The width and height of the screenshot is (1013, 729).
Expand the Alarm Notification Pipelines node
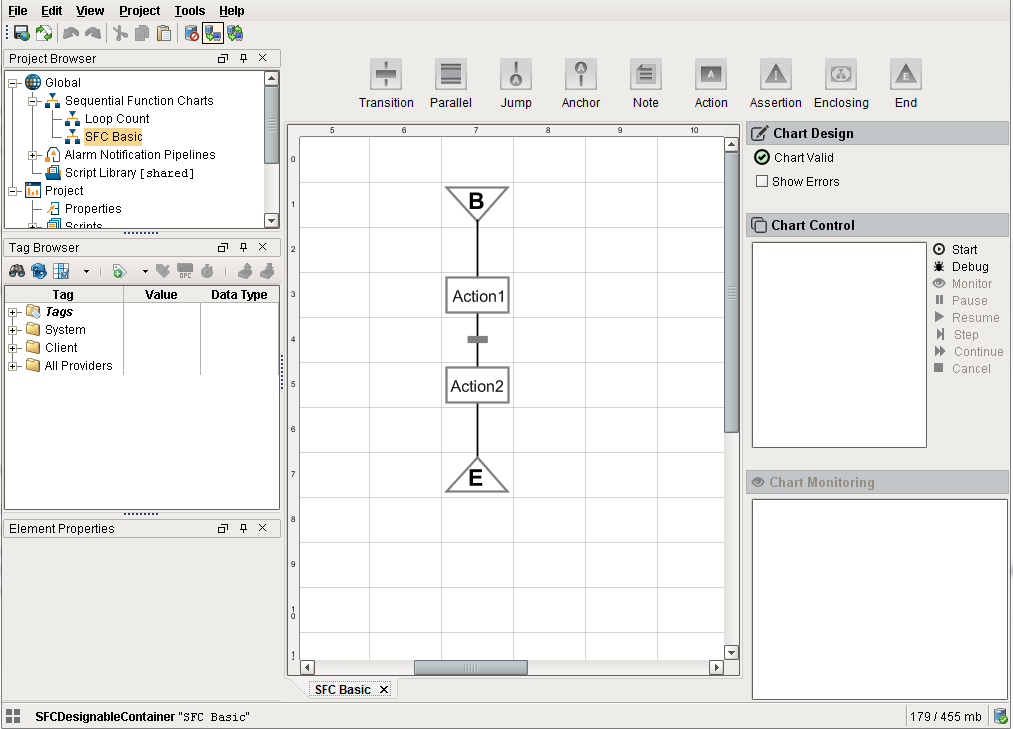(x=33, y=155)
